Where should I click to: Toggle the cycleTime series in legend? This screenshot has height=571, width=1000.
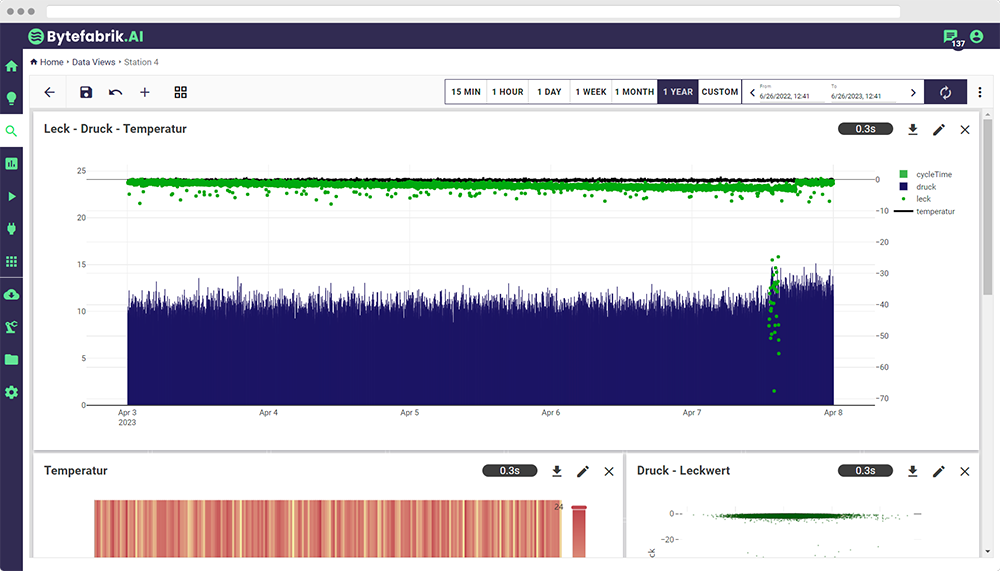(x=933, y=174)
